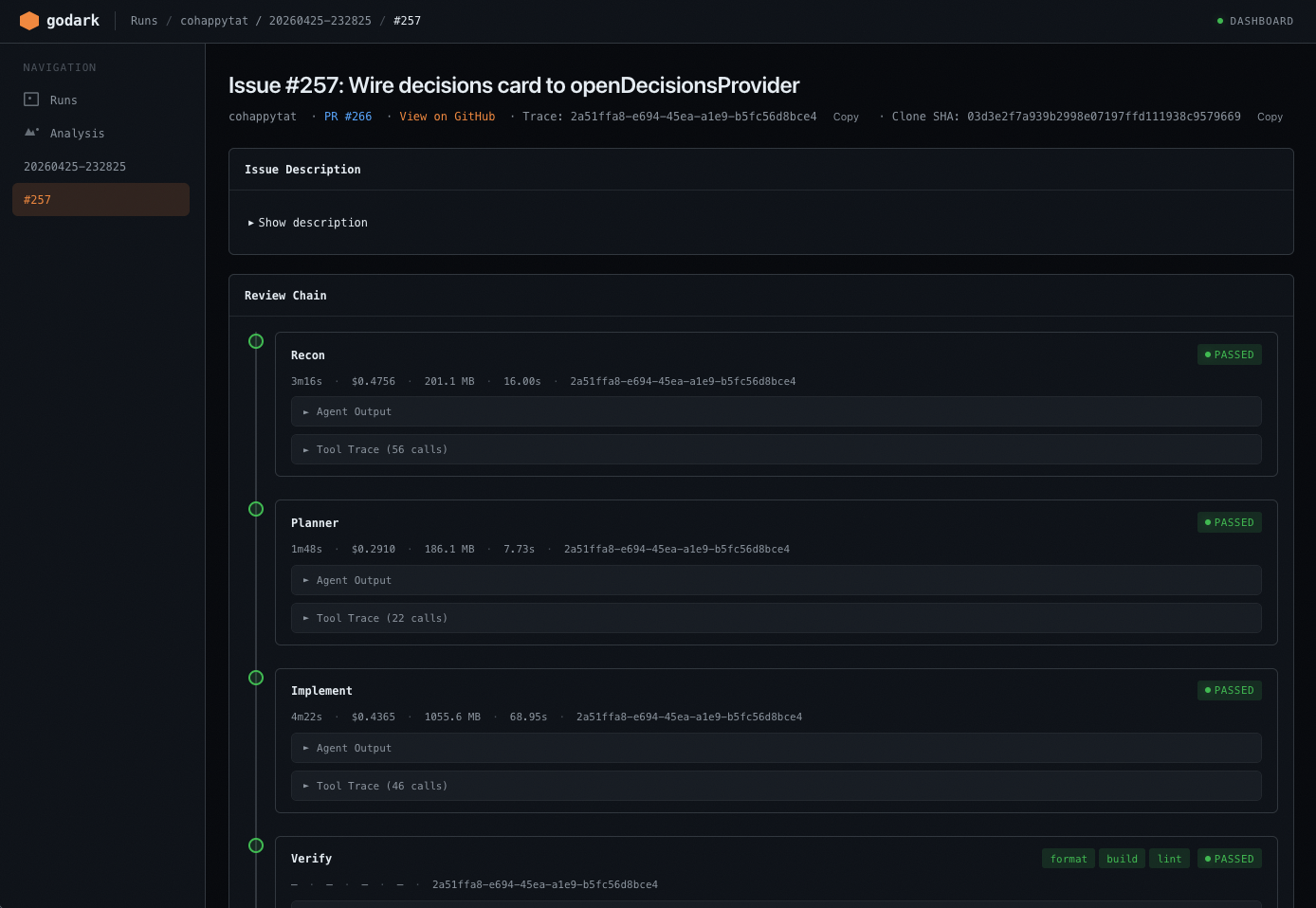Click Recon duration 3m16s
The width and height of the screenshot is (1316, 908).
point(306,381)
